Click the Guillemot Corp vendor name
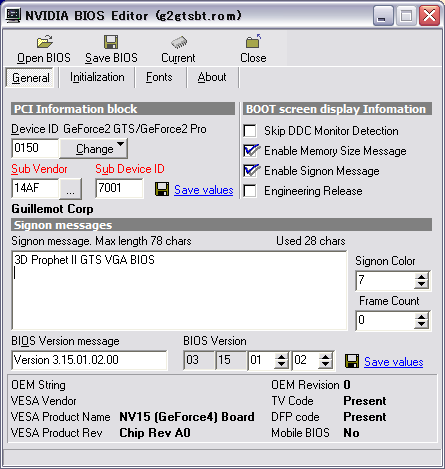This screenshot has height=469, width=445. point(52,209)
